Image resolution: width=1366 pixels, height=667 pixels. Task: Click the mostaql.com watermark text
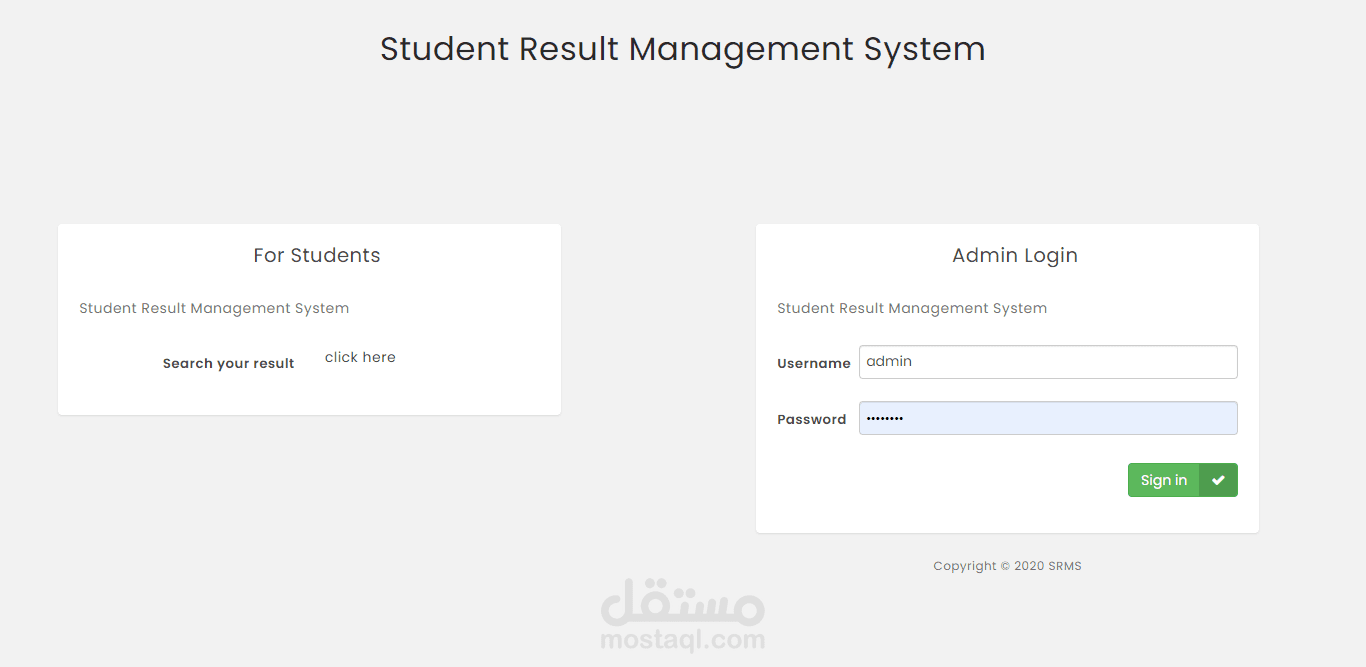pyautogui.click(x=683, y=640)
